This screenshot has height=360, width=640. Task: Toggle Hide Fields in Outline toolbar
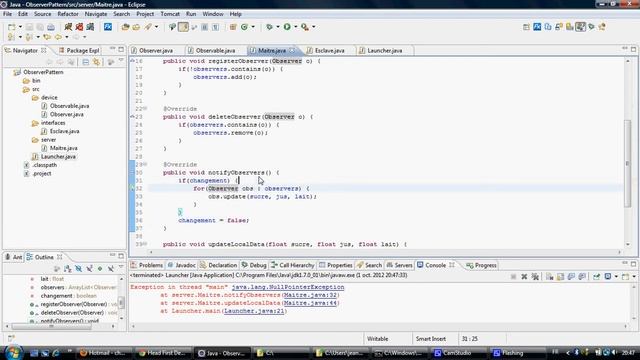tap(78, 269)
